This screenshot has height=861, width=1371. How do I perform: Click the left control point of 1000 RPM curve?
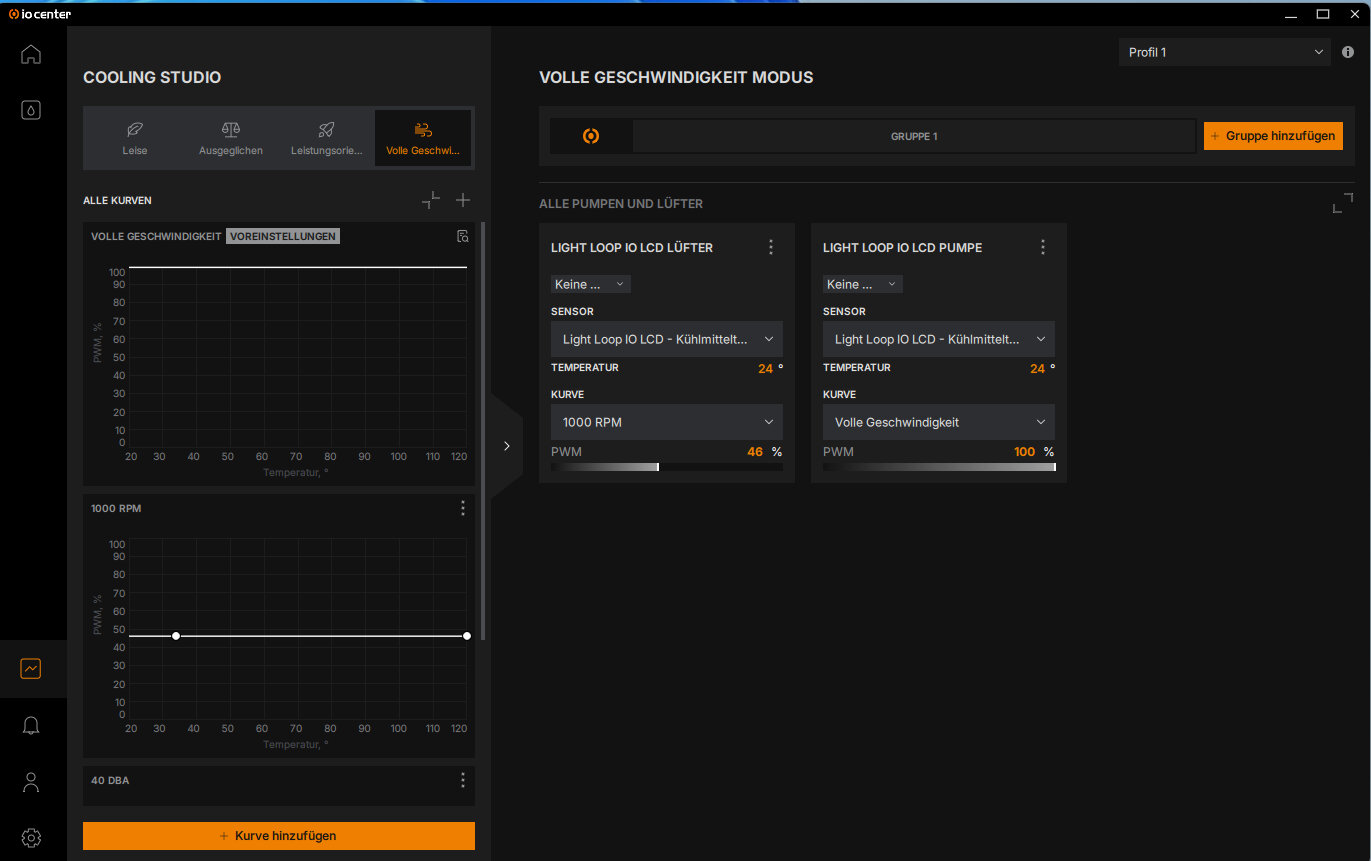(x=176, y=636)
